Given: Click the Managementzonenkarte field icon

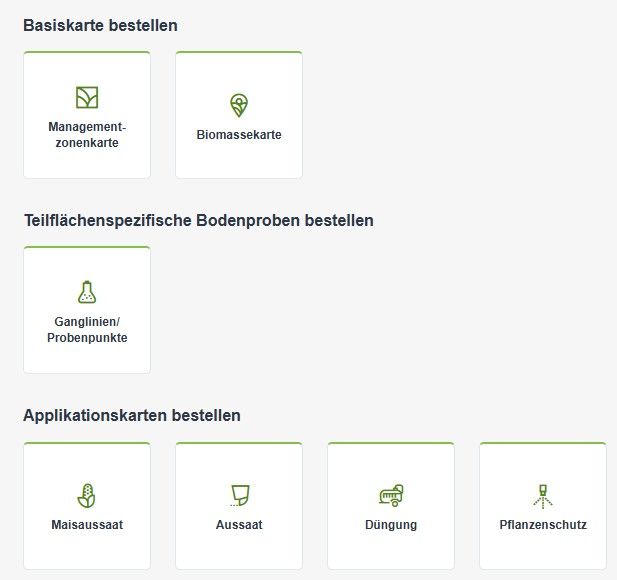Looking at the screenshot, I should (x=87, y=97).
